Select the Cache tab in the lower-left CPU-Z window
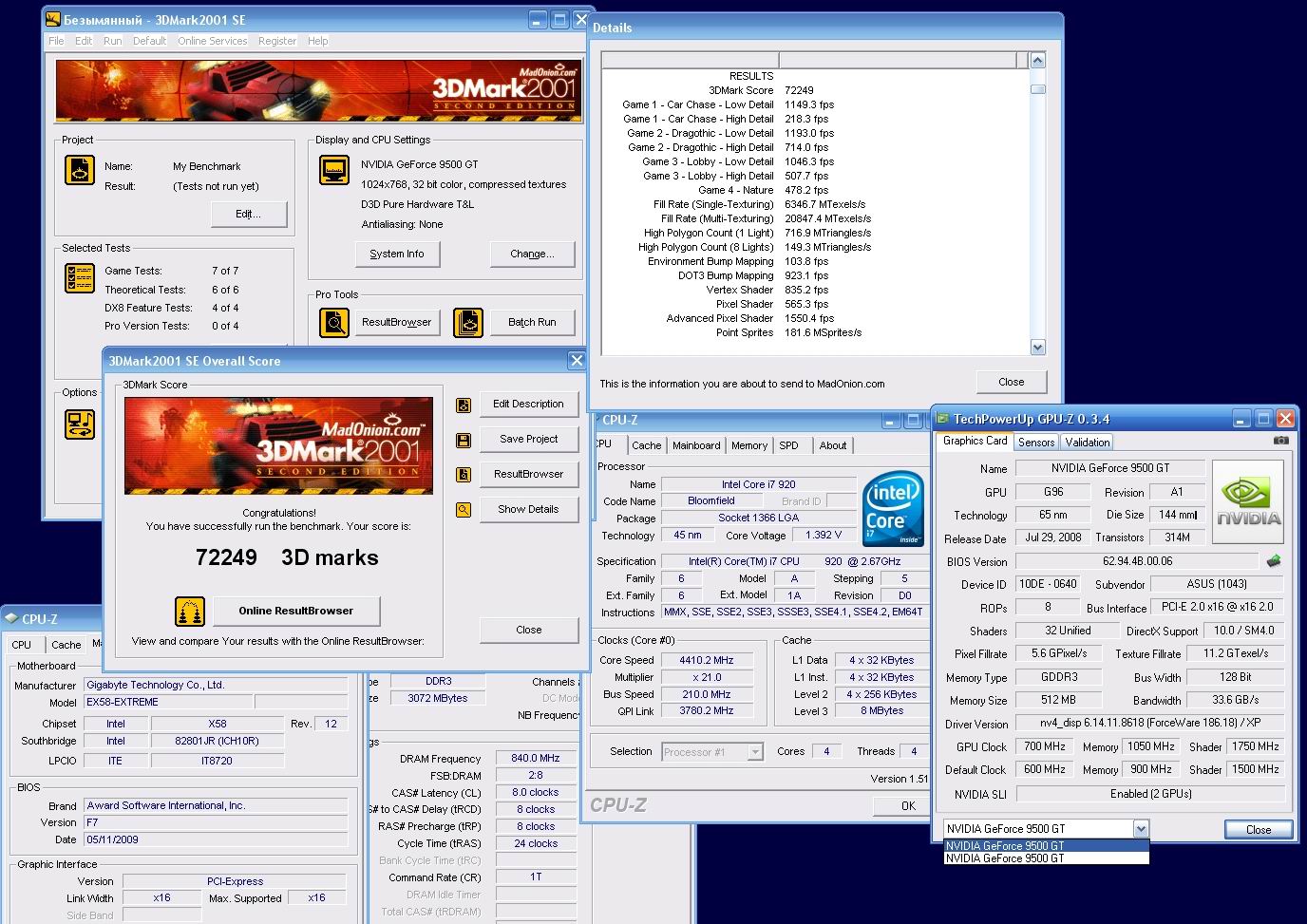1307x924 pixels. (66, 645)
